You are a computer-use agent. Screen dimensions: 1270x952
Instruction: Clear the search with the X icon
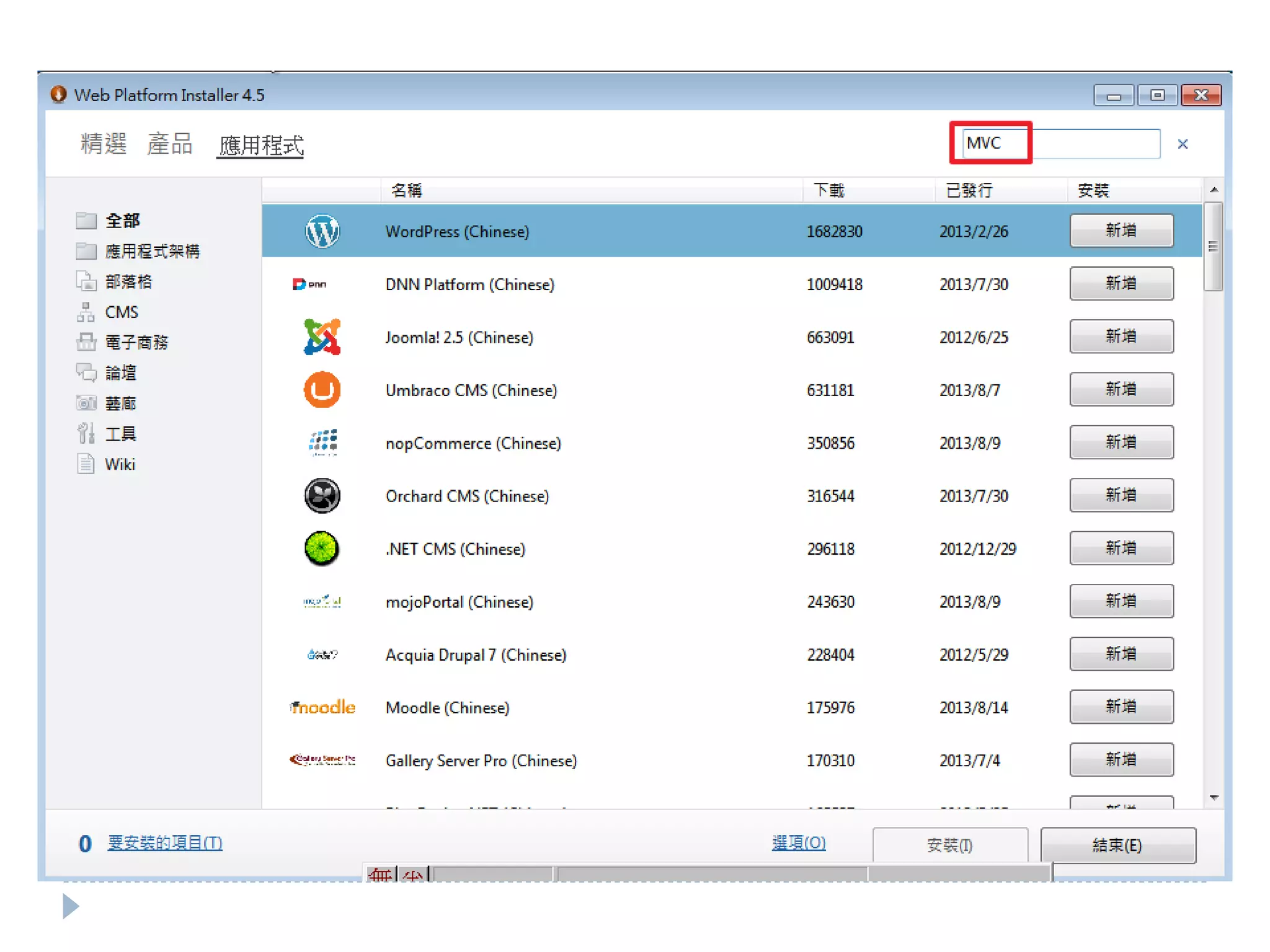point(1183,144)
